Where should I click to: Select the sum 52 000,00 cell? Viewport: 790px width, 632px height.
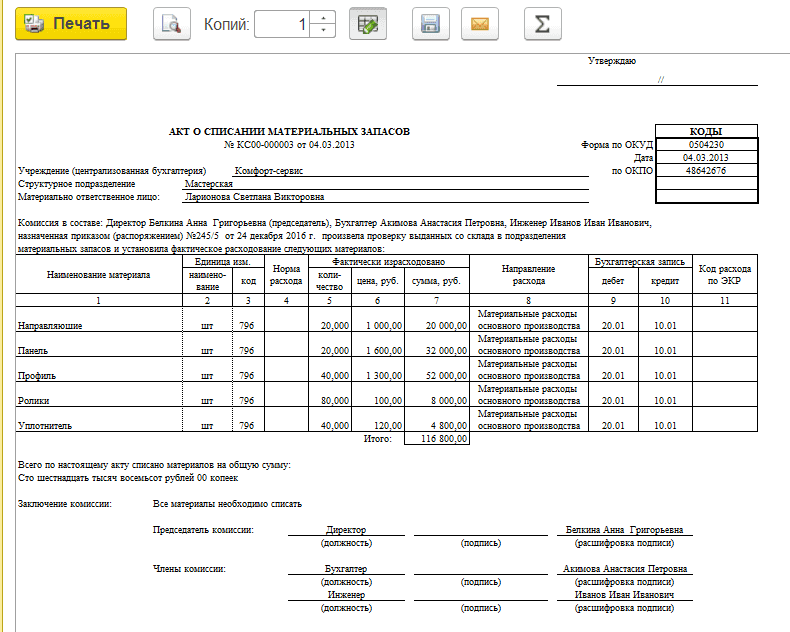437,369
